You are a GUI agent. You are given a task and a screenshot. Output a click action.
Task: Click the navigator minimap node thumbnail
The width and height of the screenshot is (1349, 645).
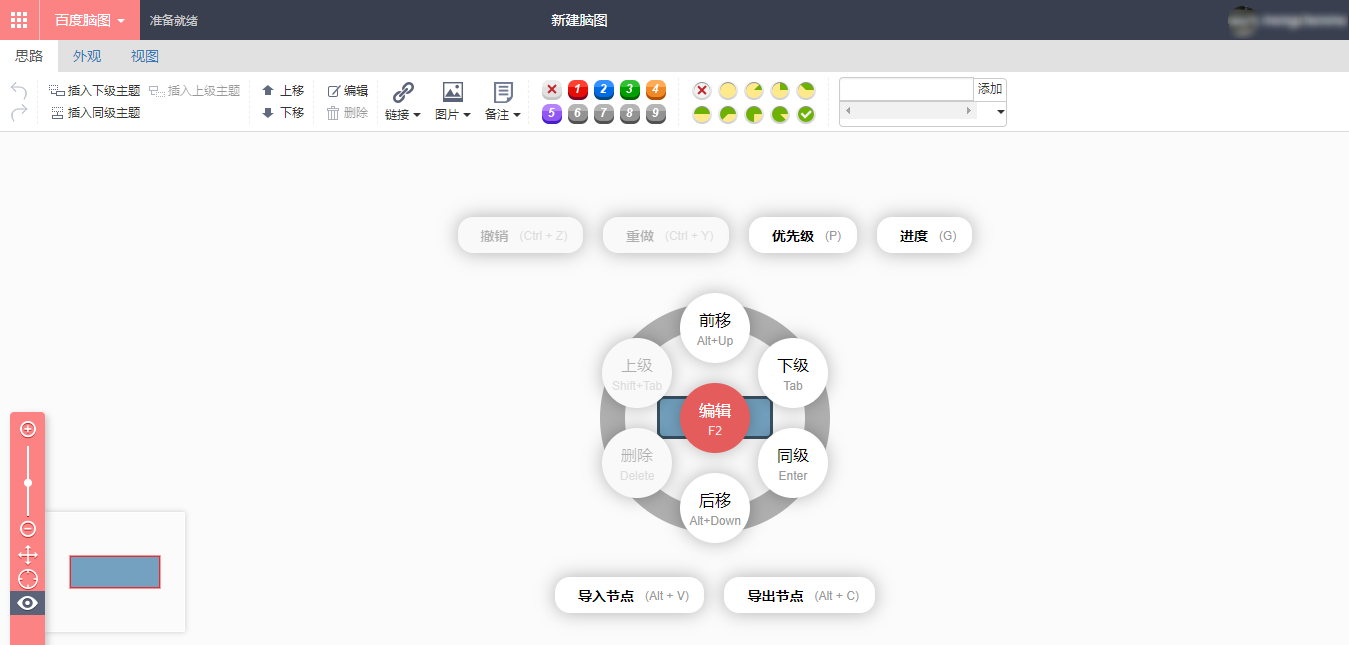(x=115, y=572)
